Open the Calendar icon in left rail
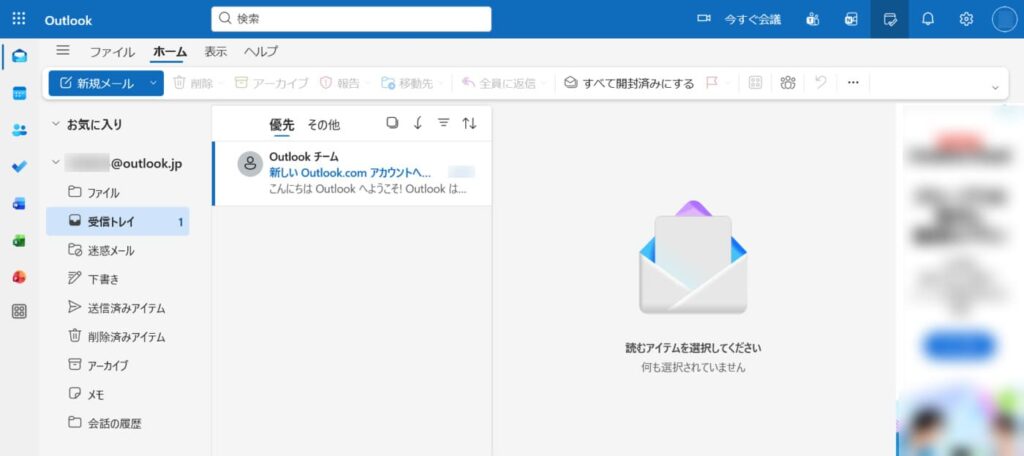The width and height of the screenshot is (1024, 456). point(19,93)
